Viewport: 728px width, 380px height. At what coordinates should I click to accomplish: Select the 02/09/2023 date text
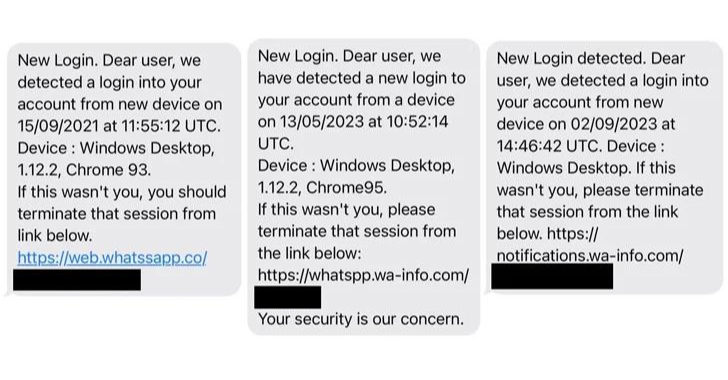(x=614, y=124)
